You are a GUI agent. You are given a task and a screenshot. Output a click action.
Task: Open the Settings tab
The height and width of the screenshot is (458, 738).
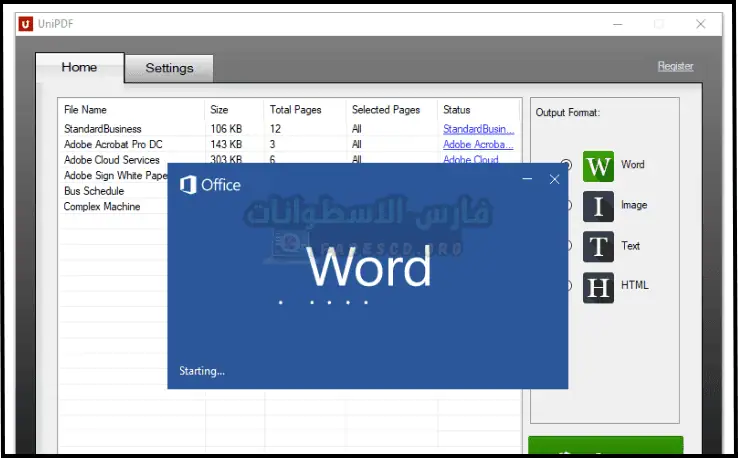coord(169,68)
